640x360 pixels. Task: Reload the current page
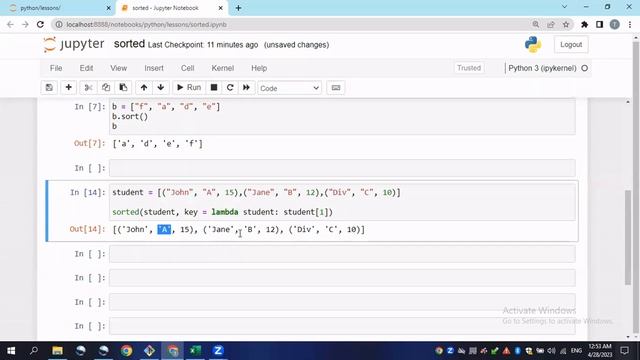point(40,24)
